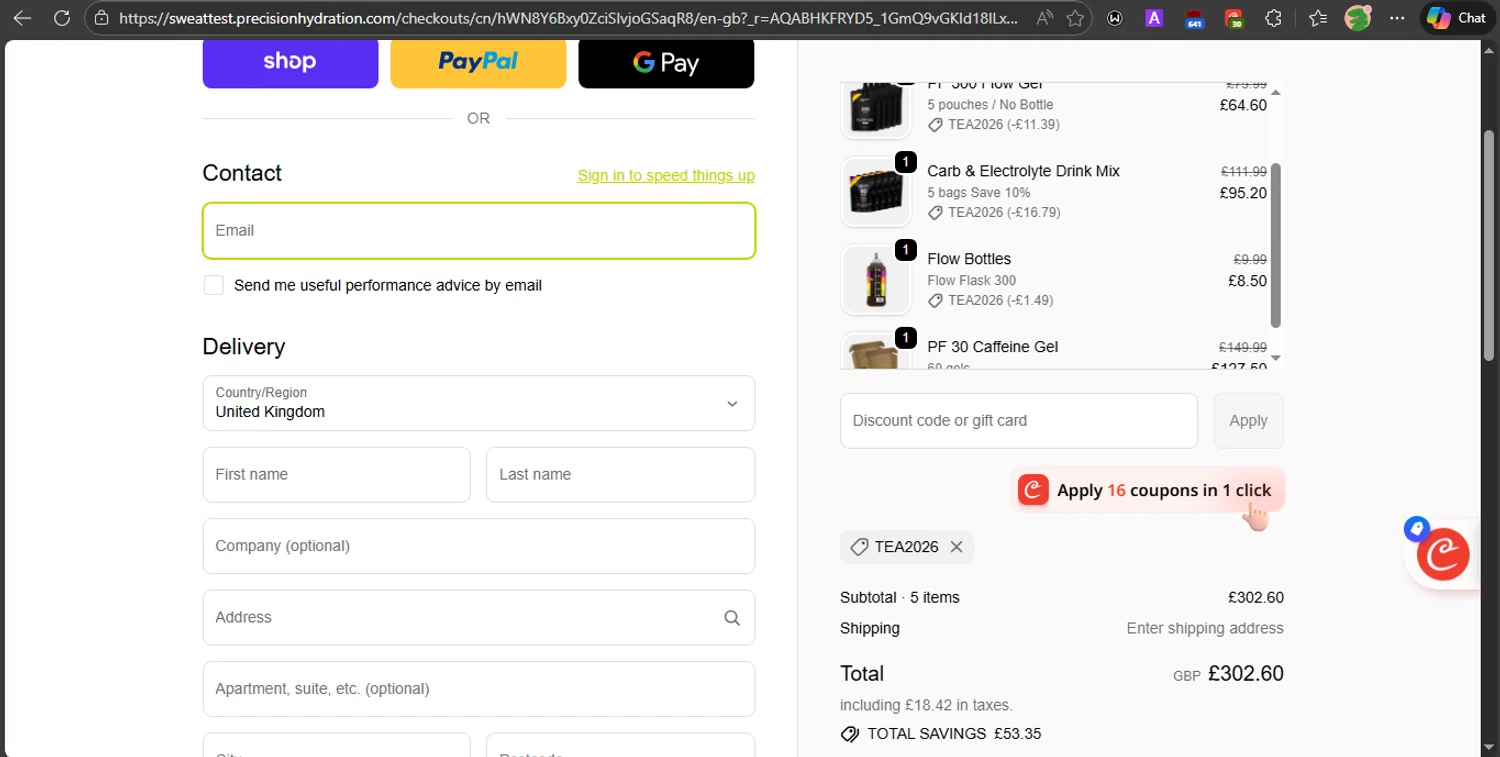1500x757 pixels.
Task: Click the TEA2026 (-£16.79) discount line
Action: (994, 213)
